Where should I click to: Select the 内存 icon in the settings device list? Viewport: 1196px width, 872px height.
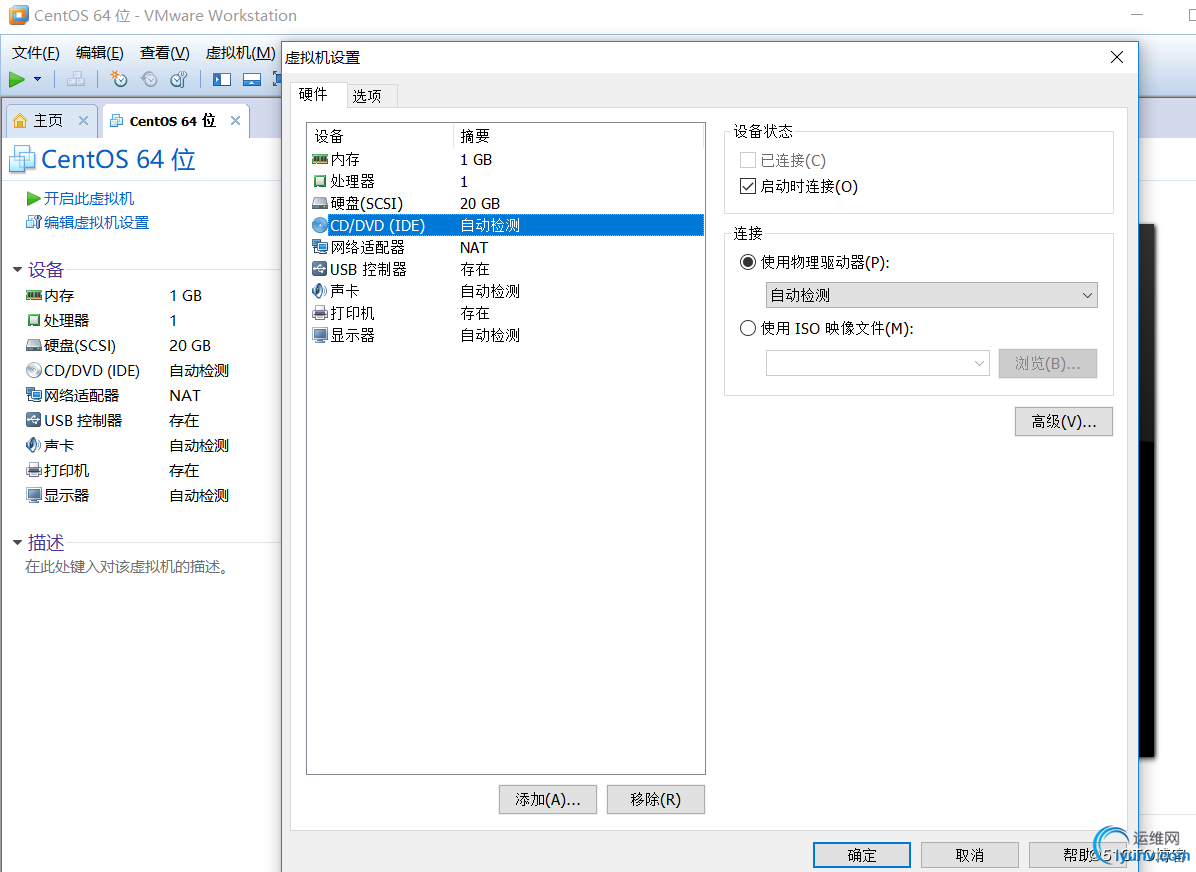coord(320,159)
